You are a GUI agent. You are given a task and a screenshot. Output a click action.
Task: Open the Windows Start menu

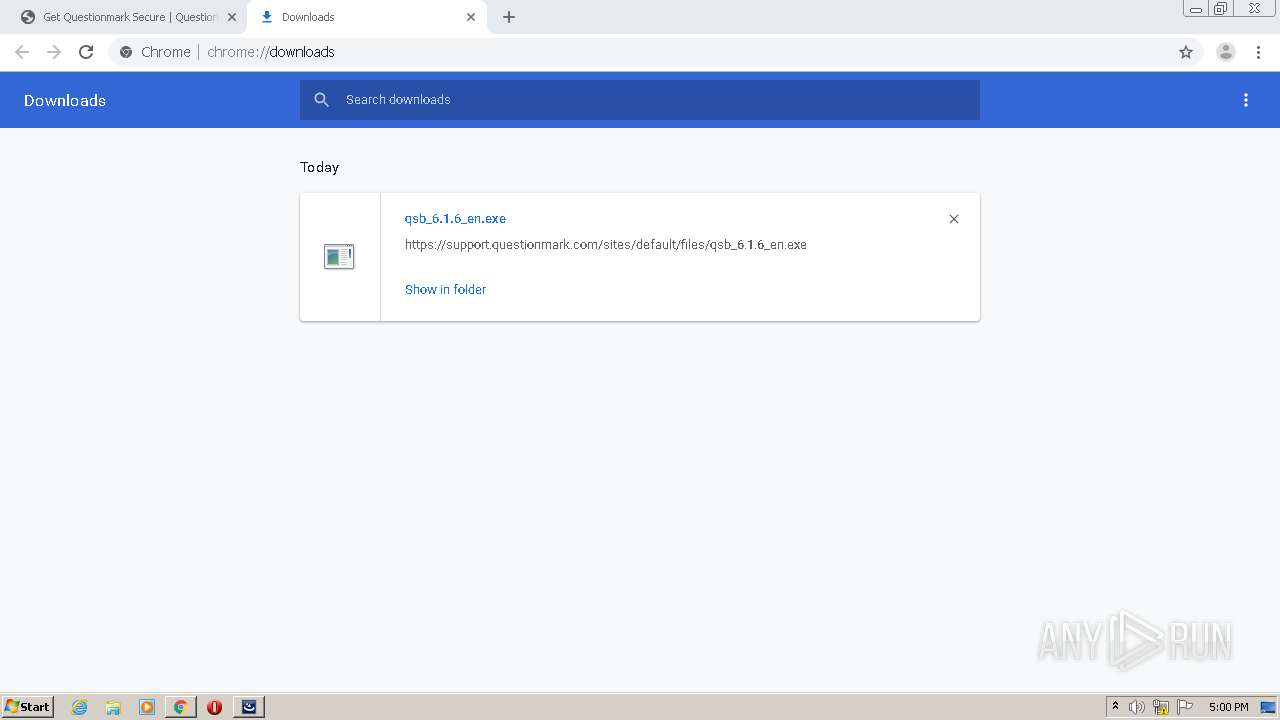coord(28,707)
